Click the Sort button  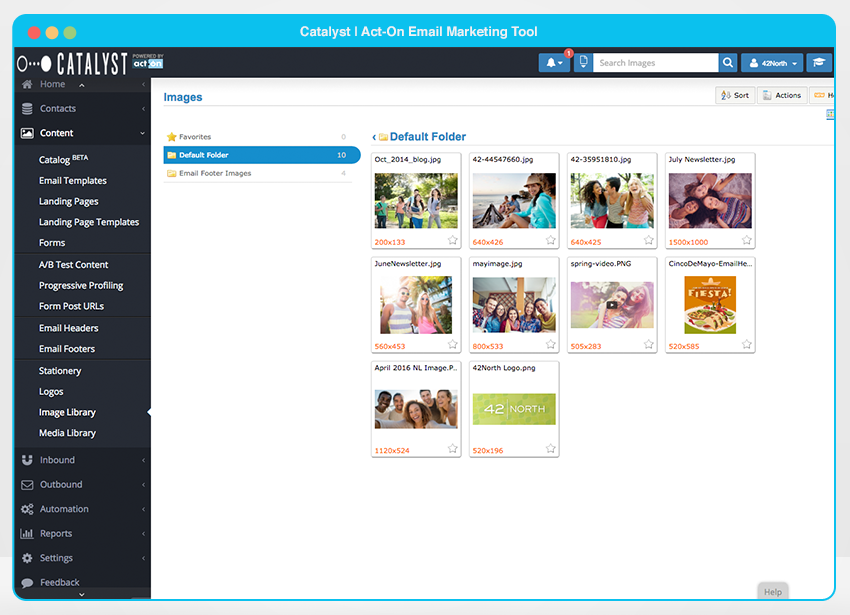click(735, 95)
